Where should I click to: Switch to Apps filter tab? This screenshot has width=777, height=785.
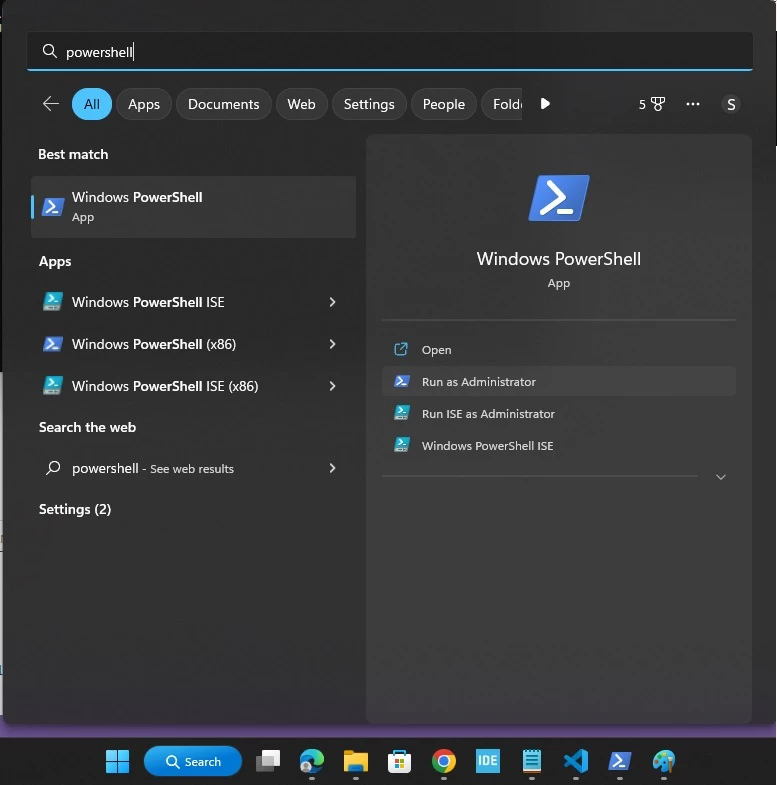click(x=144, y=104)
